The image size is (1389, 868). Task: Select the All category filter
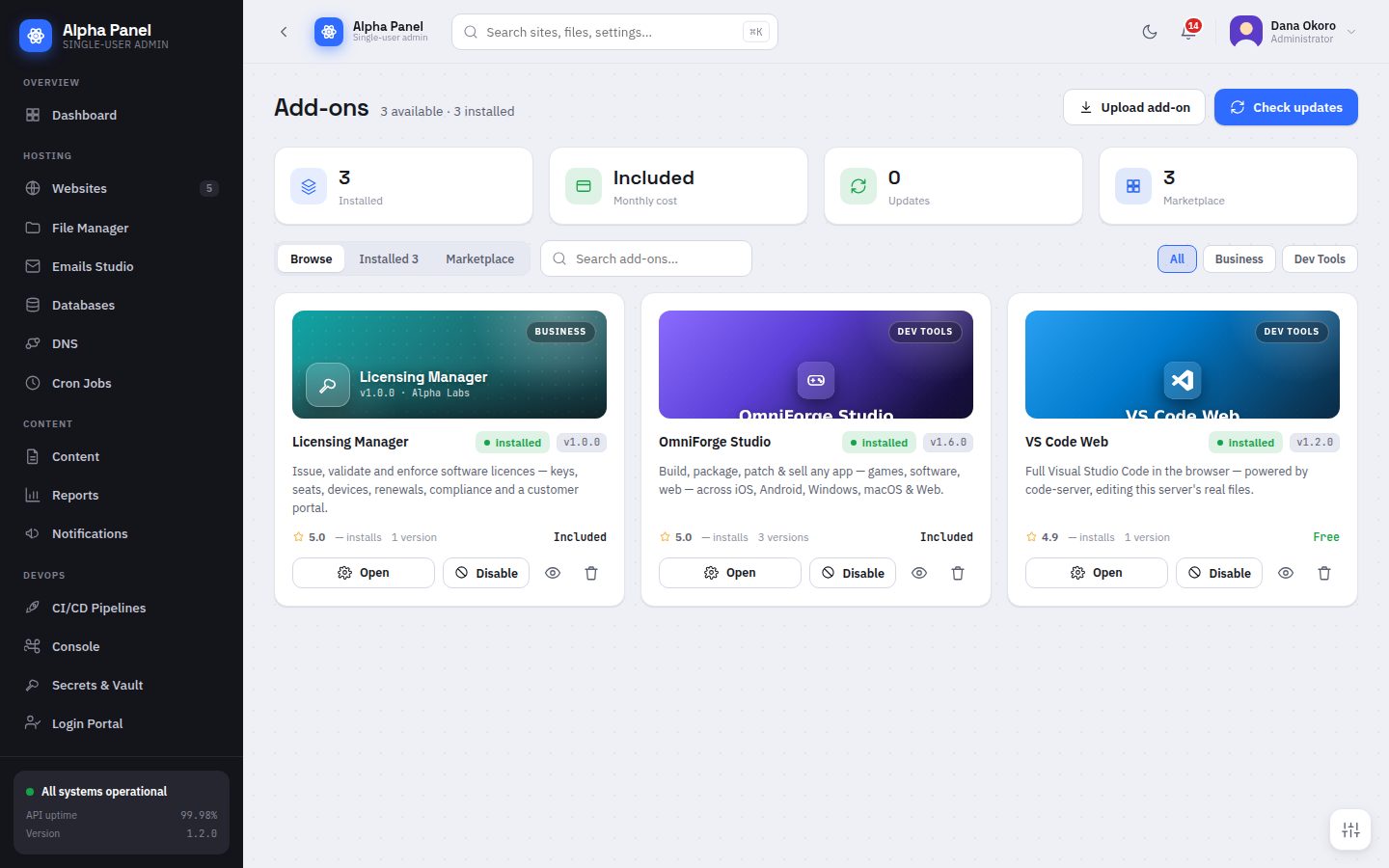tap(1177, 258)
